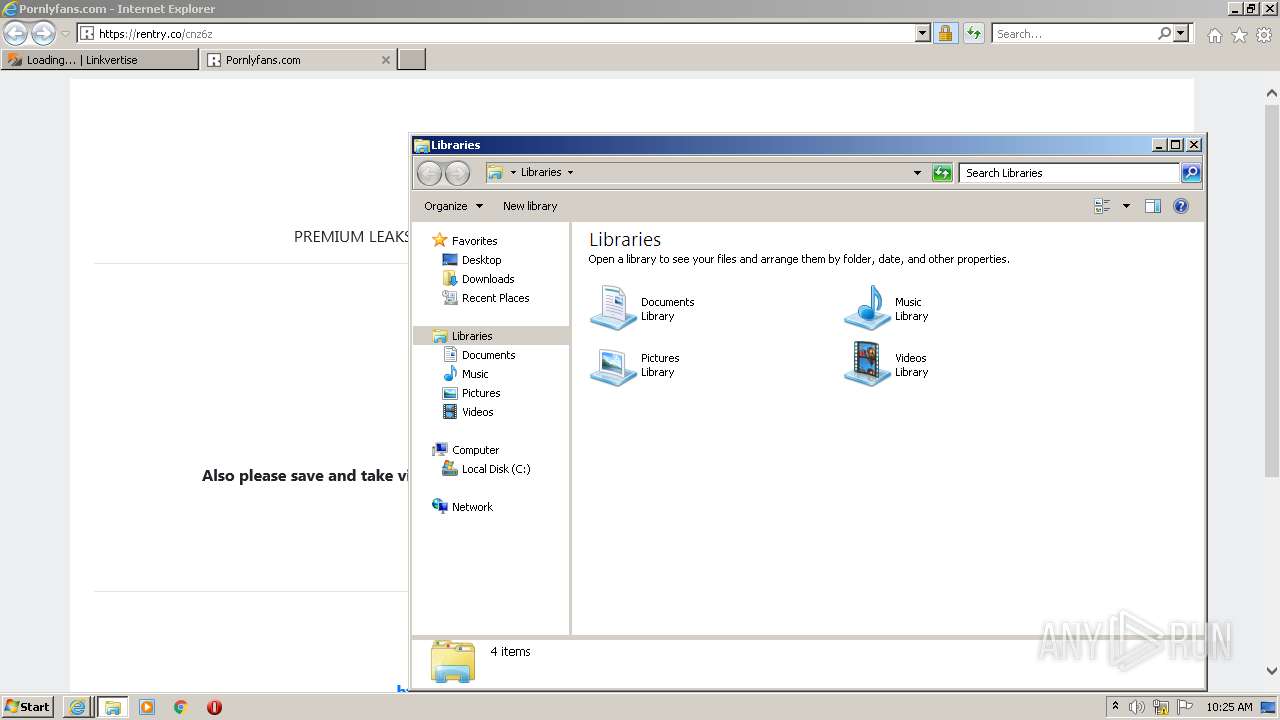The height and width of the screenshot is (720, 1280).
Task: Open the Videos library icon in main pane
Action: pyautogui.click(x=866, y=365)
